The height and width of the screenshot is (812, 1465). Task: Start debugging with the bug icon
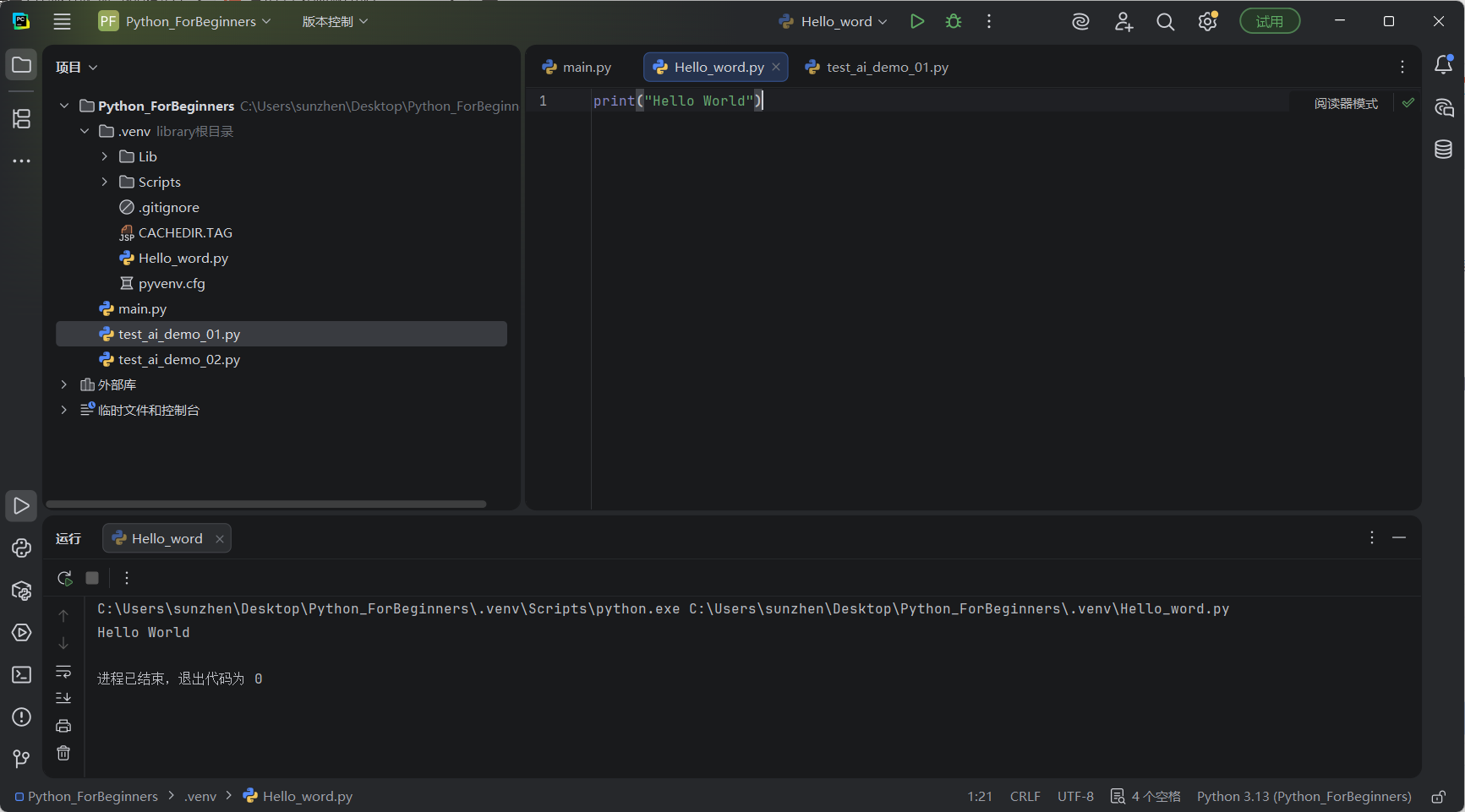coord(954,22)
